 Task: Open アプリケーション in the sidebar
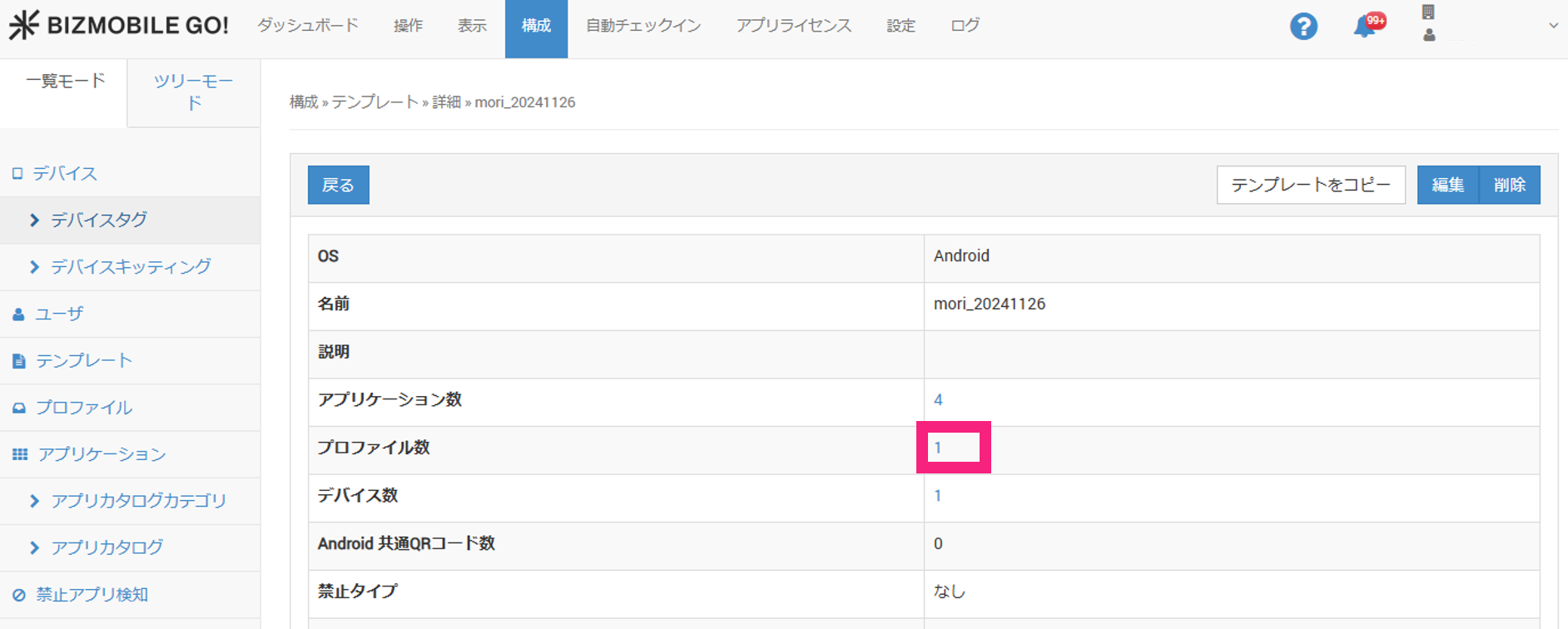point(101,454)
